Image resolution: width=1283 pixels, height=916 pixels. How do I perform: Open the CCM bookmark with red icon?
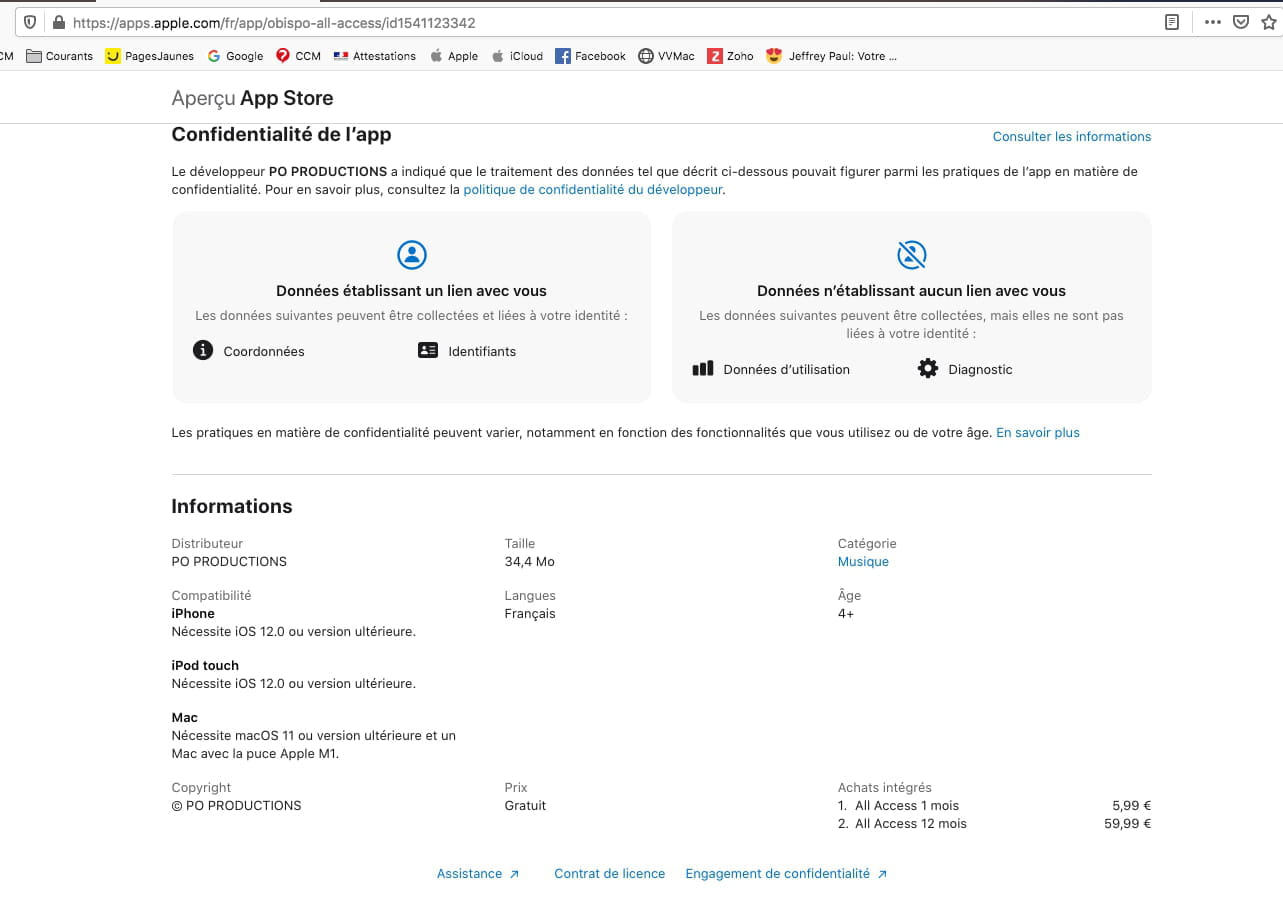[x=298, y=56]
